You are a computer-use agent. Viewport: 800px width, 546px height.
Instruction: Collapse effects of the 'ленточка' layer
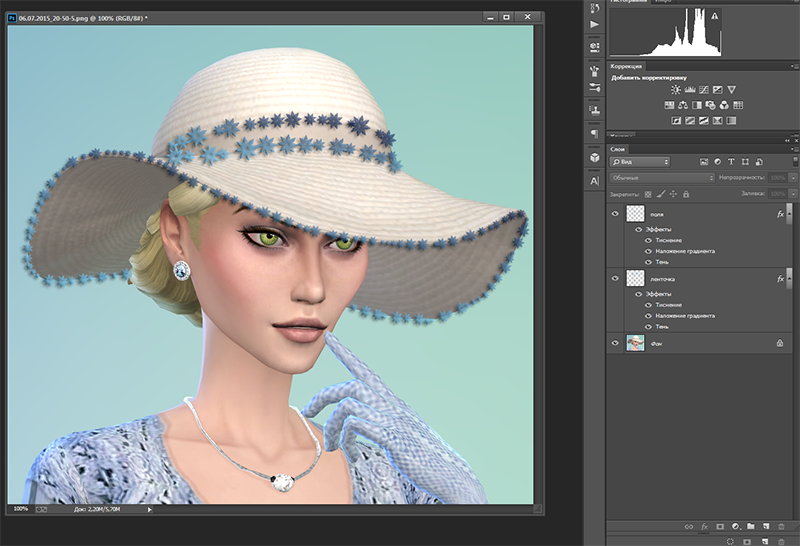coord(790,278)
